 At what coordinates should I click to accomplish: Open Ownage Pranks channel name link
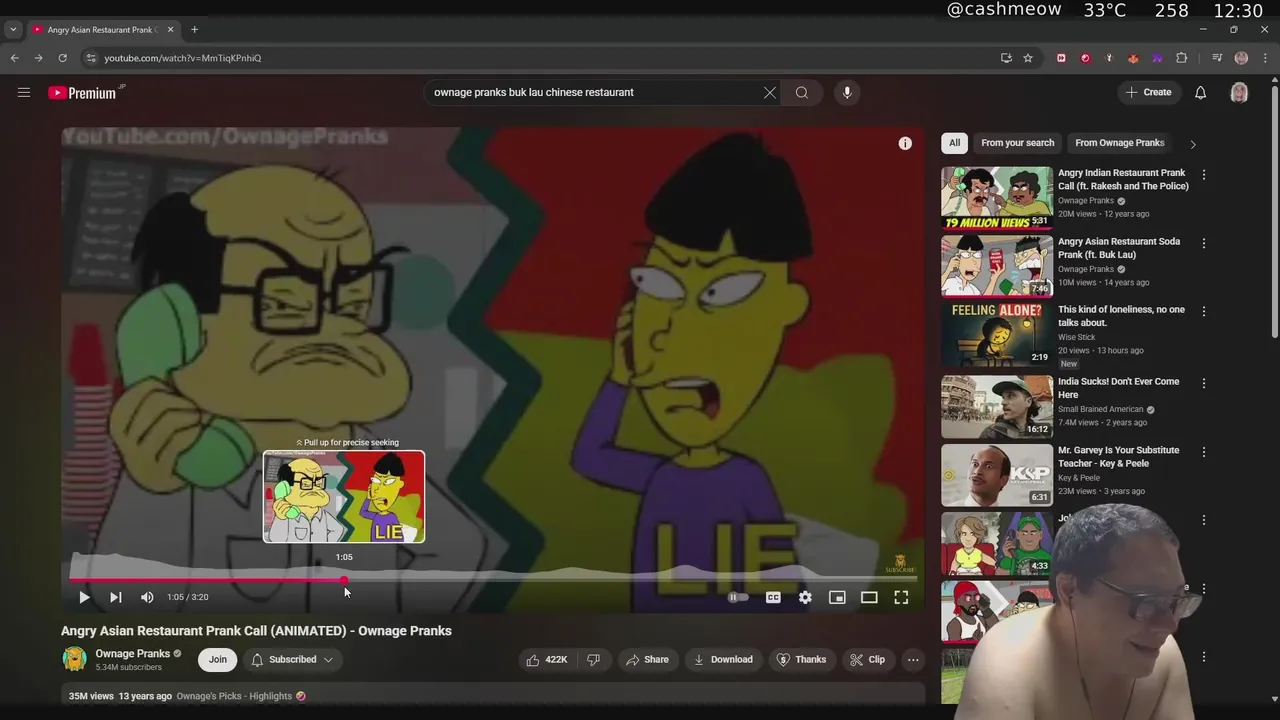133,653
